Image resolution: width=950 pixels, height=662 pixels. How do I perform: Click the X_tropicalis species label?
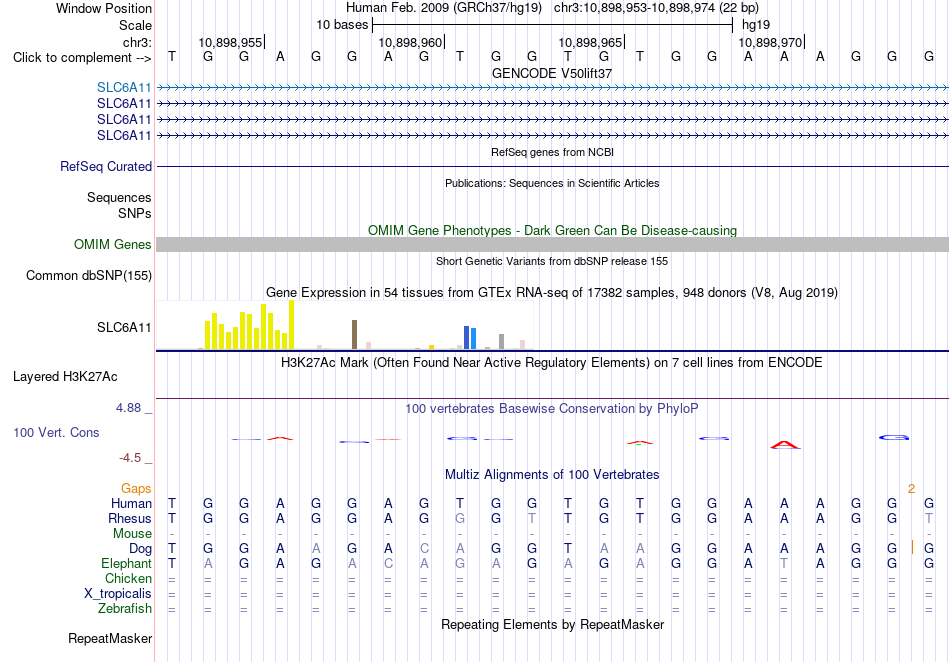(x=118, y=594)
